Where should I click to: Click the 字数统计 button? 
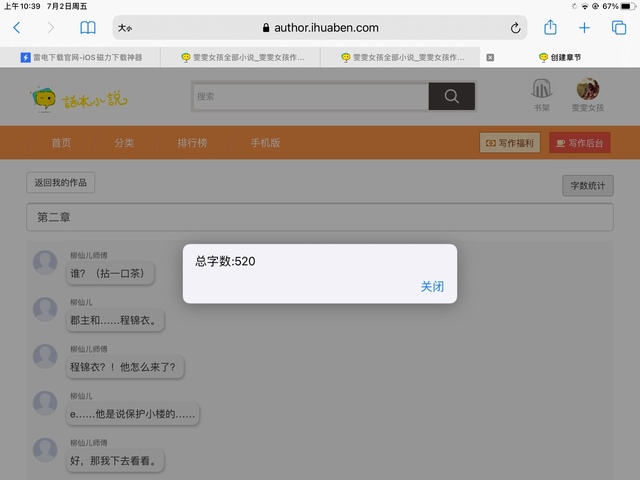588,185
